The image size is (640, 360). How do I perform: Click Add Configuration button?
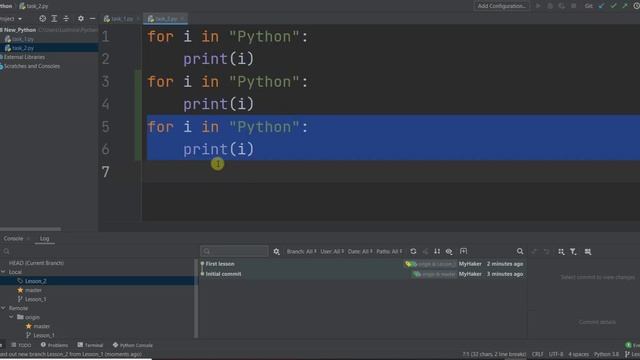501,6
